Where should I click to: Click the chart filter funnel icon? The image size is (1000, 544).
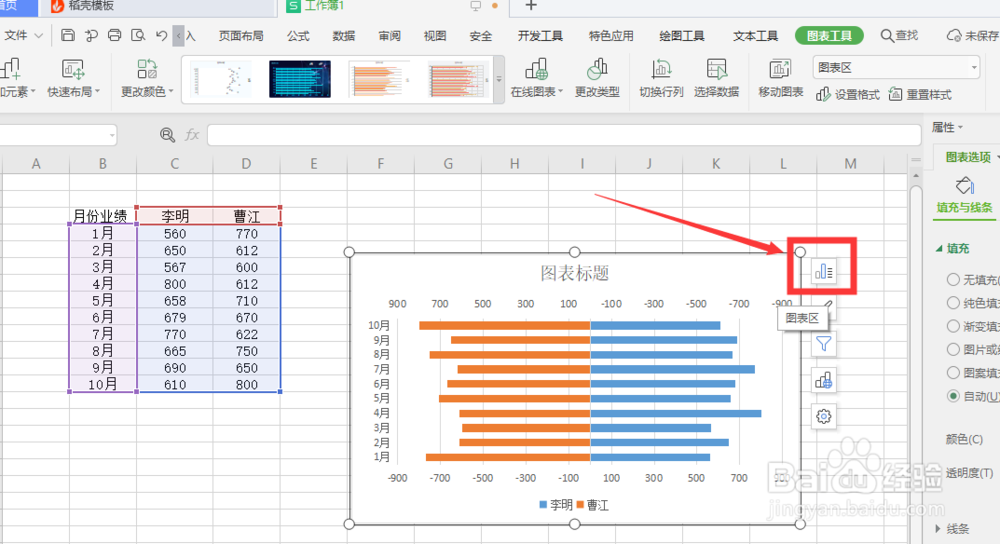tap(823, 344)
